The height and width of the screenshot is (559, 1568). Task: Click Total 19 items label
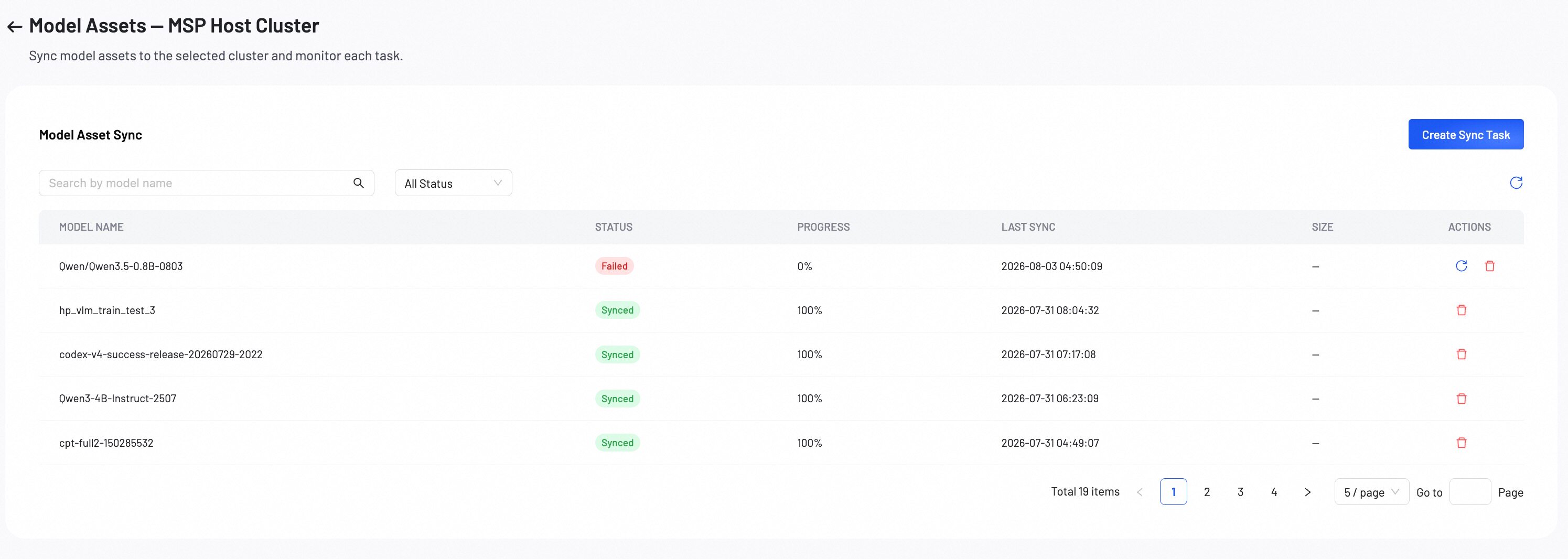[1084, 492]
